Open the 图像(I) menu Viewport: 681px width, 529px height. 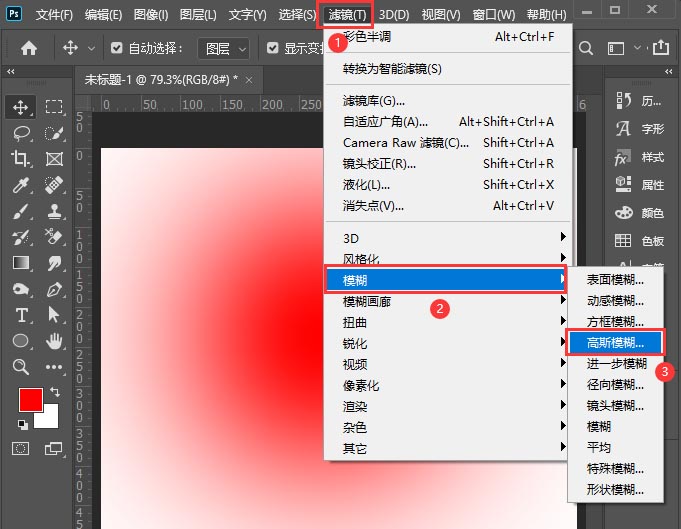[x=151, y=15]
